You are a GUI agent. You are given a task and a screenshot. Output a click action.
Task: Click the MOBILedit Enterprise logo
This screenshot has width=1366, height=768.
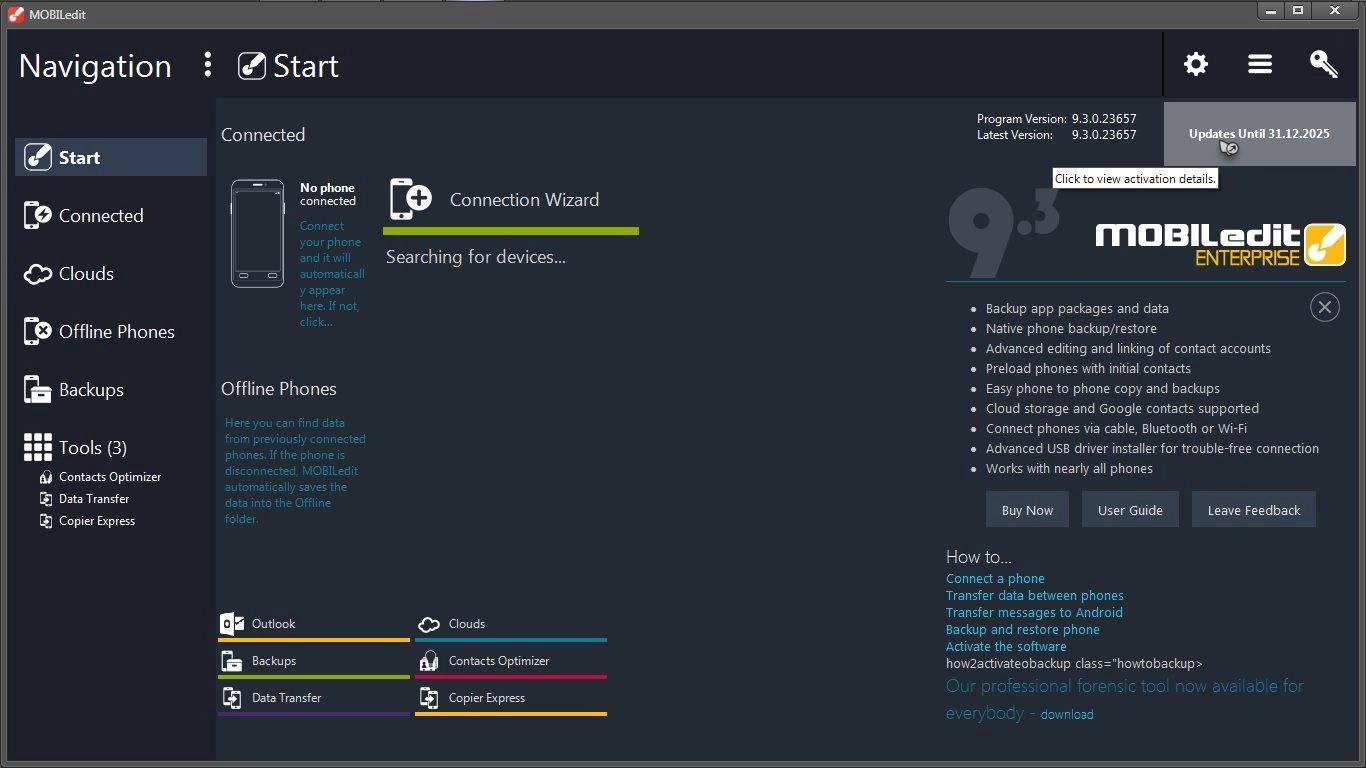click(1220, 244)
